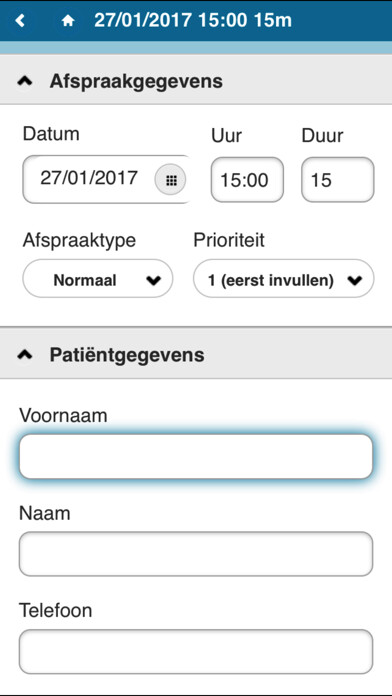
Task: Tap the header title 27/01/2017 15:00 15m
Action: tap(193, 20)
